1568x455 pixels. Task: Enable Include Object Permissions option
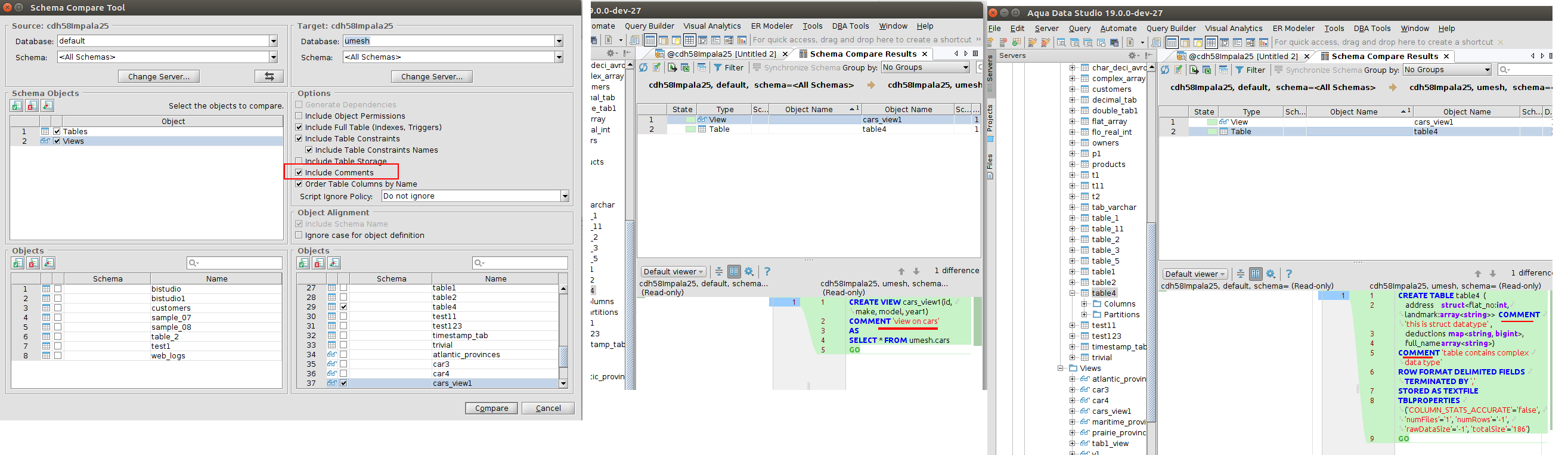click(299, 116)
